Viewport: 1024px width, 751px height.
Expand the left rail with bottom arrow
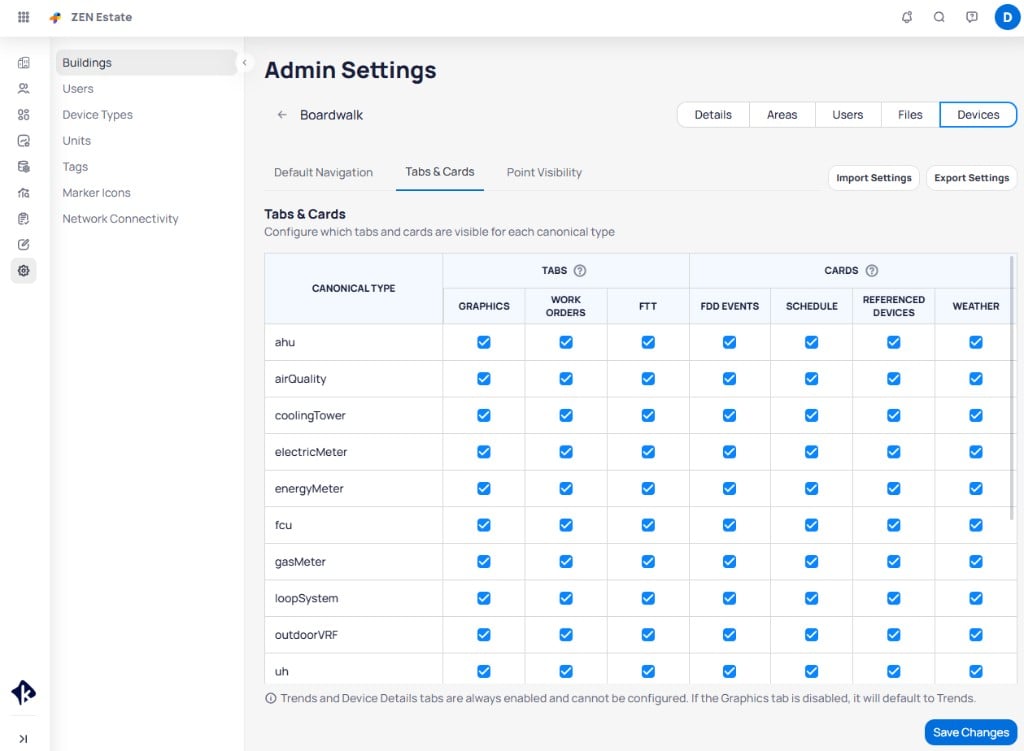click(24, 739)
